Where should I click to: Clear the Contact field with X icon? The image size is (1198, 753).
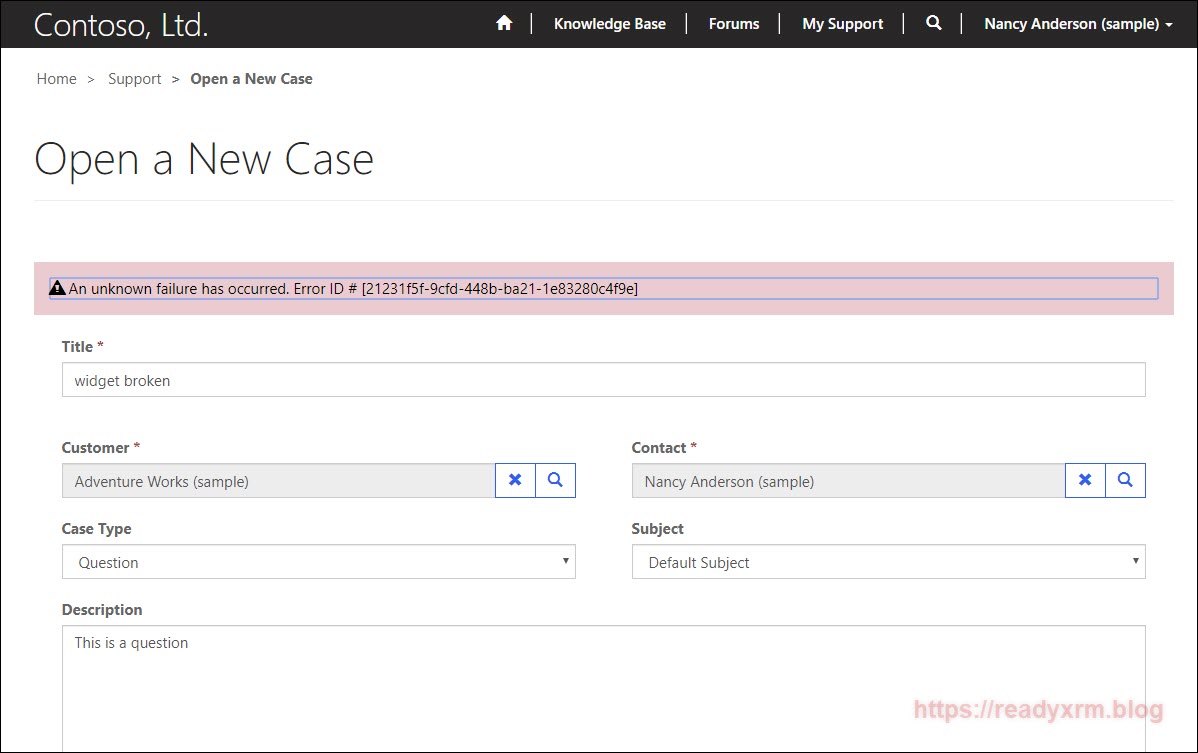(1085, 480)
